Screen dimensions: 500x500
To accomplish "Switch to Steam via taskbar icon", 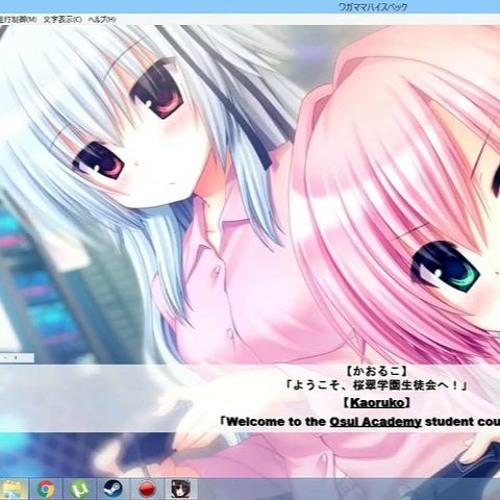I will pos(113,489).
